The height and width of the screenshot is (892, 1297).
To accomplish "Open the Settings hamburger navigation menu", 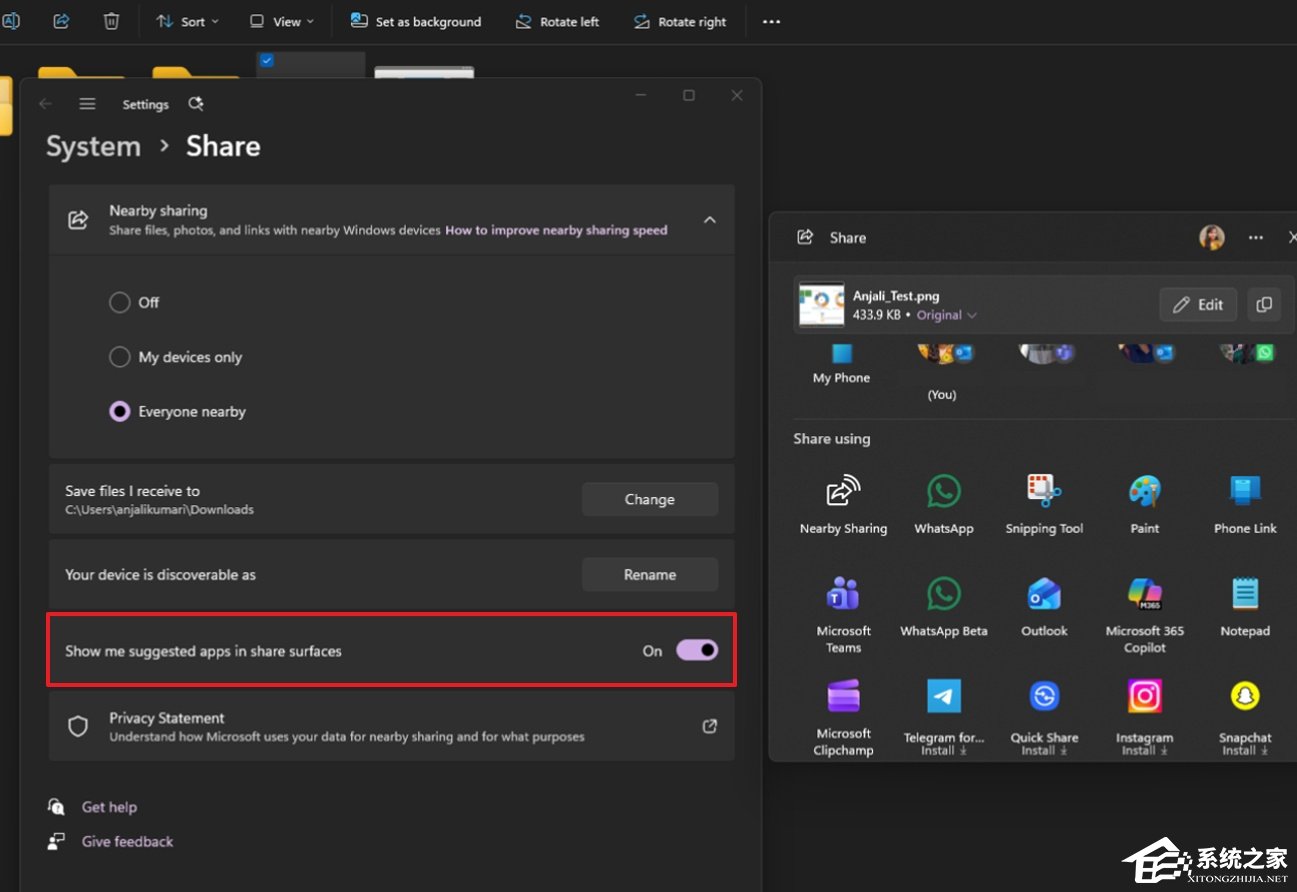I will pos(88,104).
